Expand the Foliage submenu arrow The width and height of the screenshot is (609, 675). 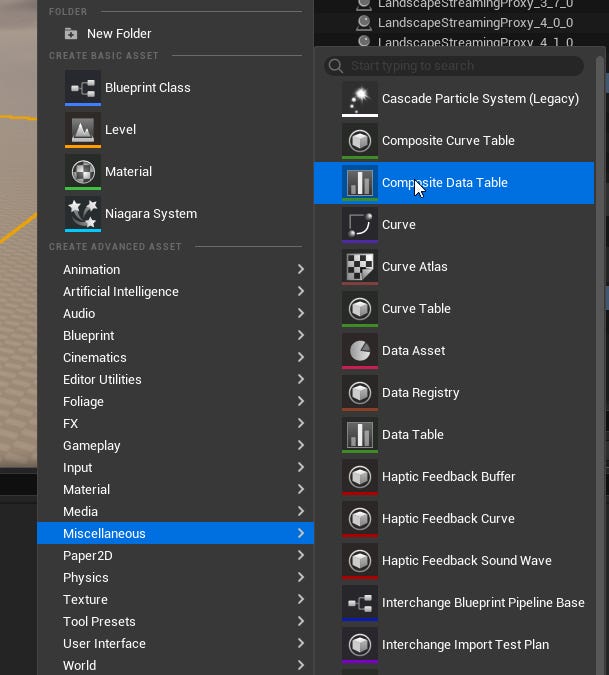pyautogui.click(x=301, y=402)
